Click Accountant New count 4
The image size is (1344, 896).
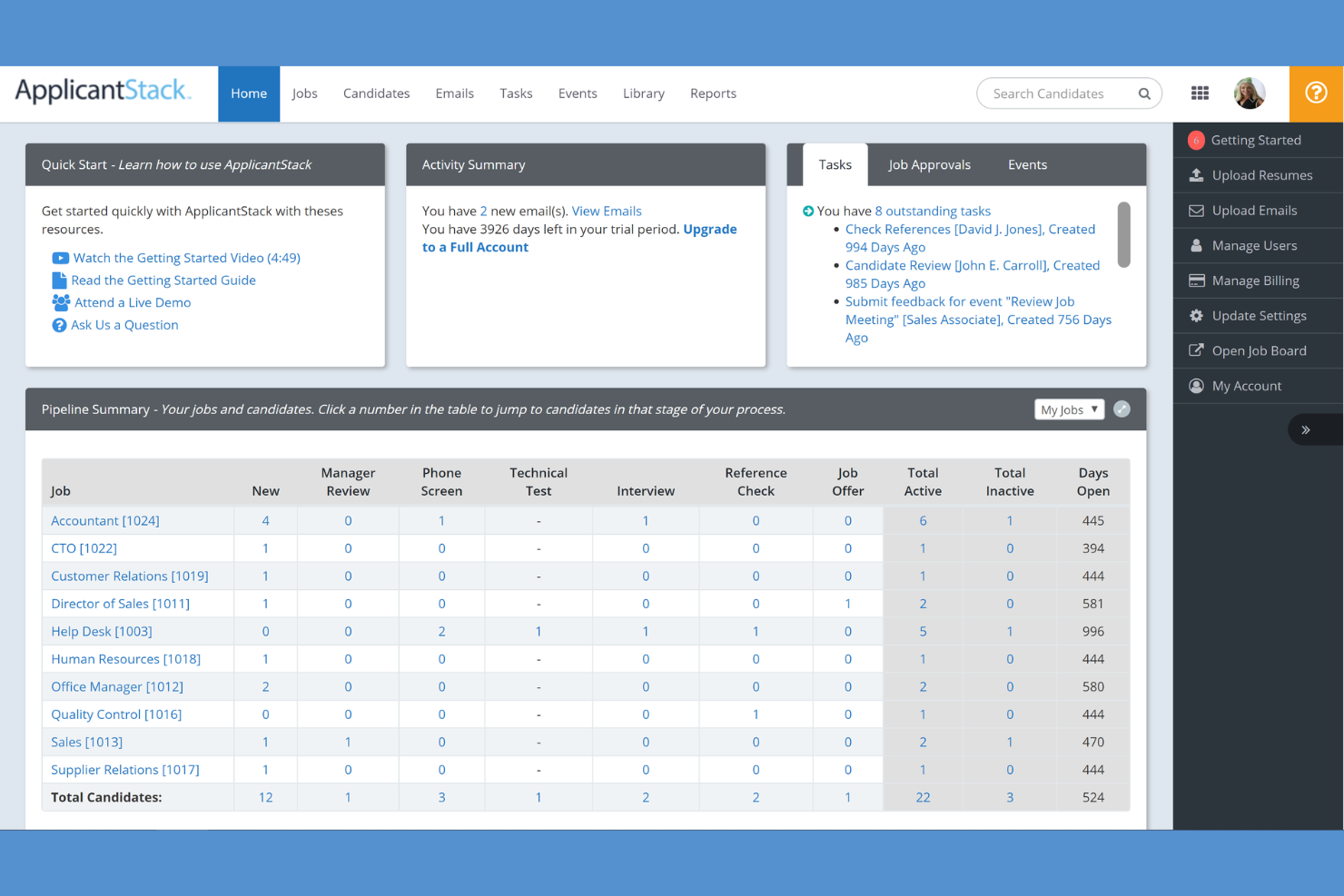(265, 521)
